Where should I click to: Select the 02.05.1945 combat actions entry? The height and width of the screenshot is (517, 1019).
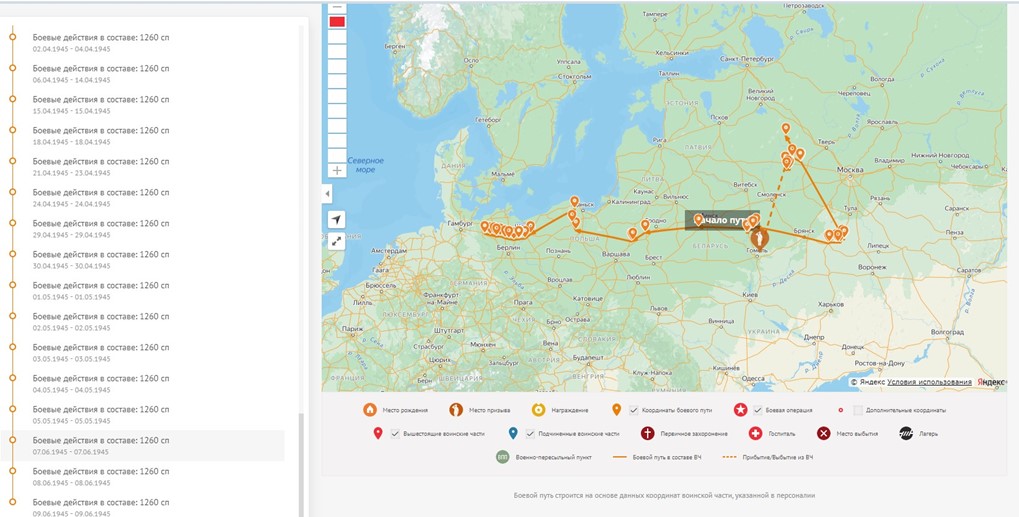[x=100, y=321]
